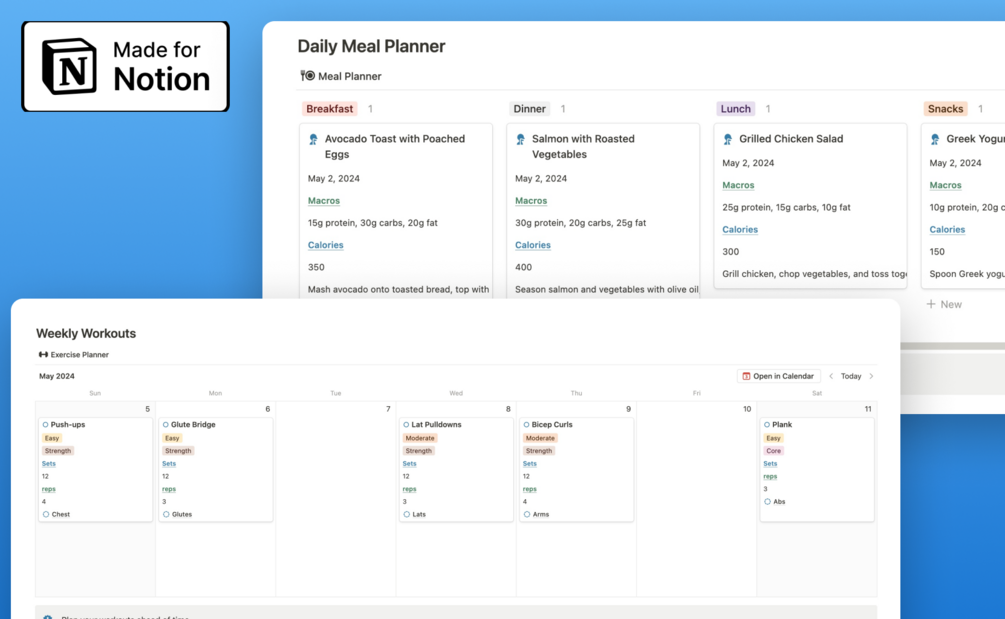Go to previous week with left chevron
This screenshot has height=619, width=1005.
point(831,377)
